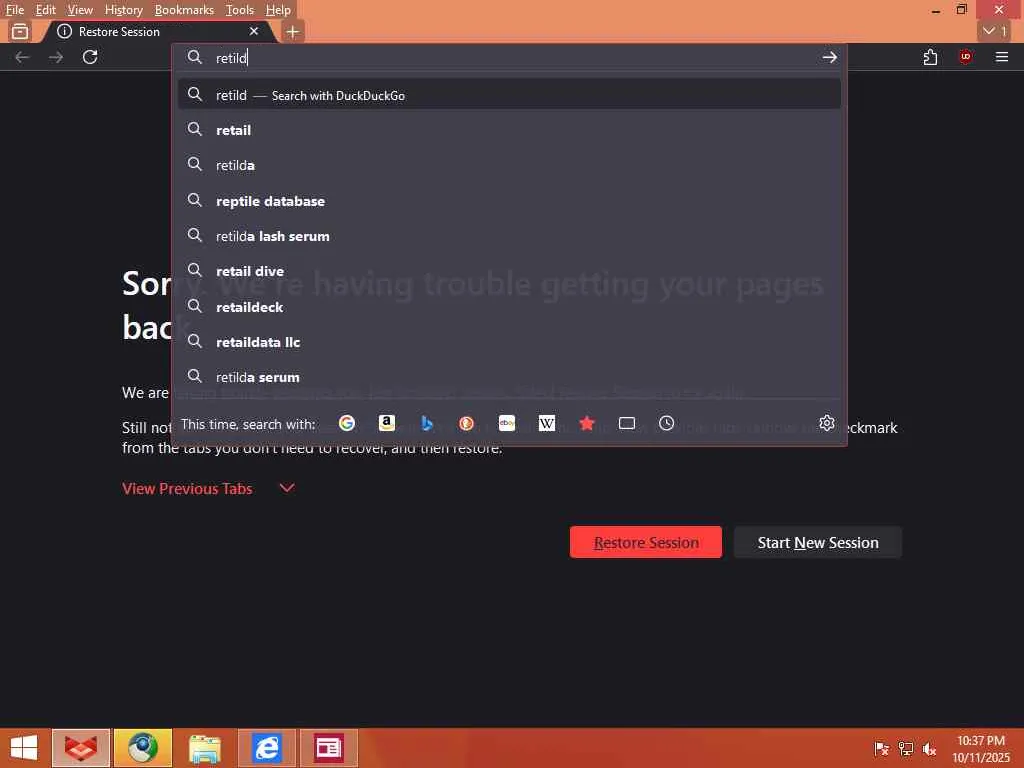
Task: Select 'retild — Search with DuckDuckGo' row
Action: pyautogui.click(x=509, y=95)
